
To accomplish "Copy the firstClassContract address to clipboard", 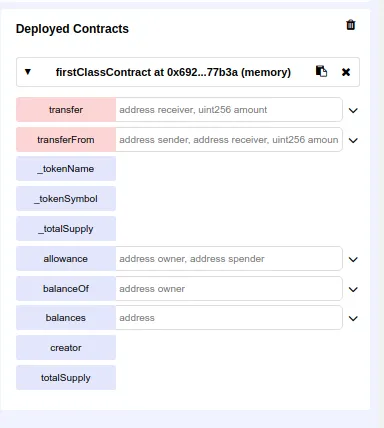I will point(321,71).
